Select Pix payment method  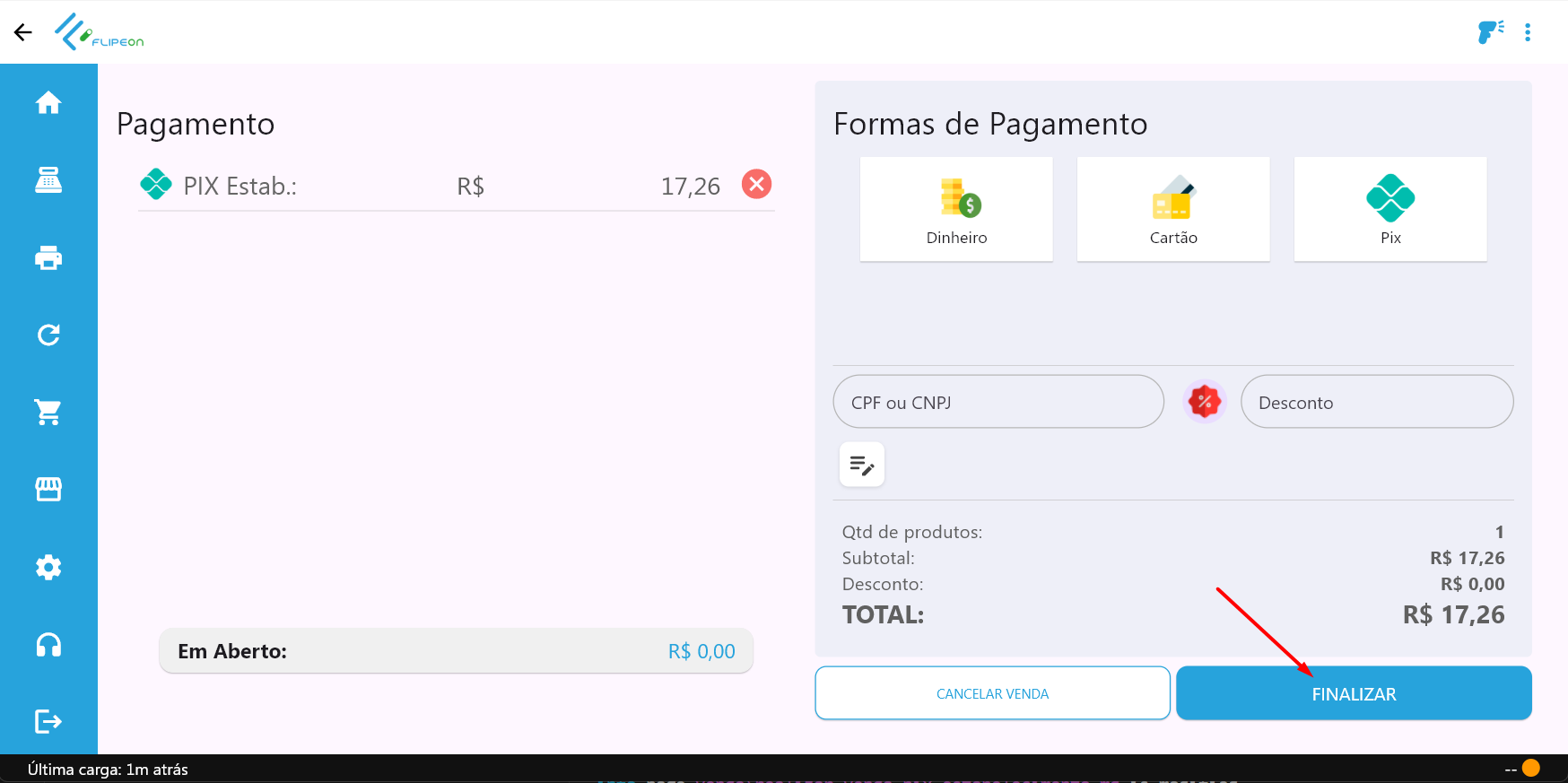(x=1390, y=209)
